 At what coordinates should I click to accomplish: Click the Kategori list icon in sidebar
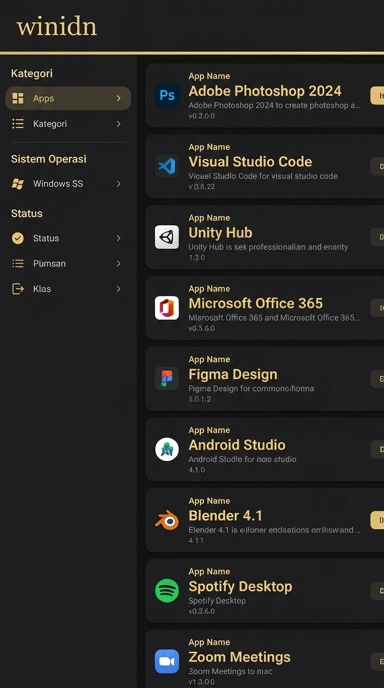18,124
